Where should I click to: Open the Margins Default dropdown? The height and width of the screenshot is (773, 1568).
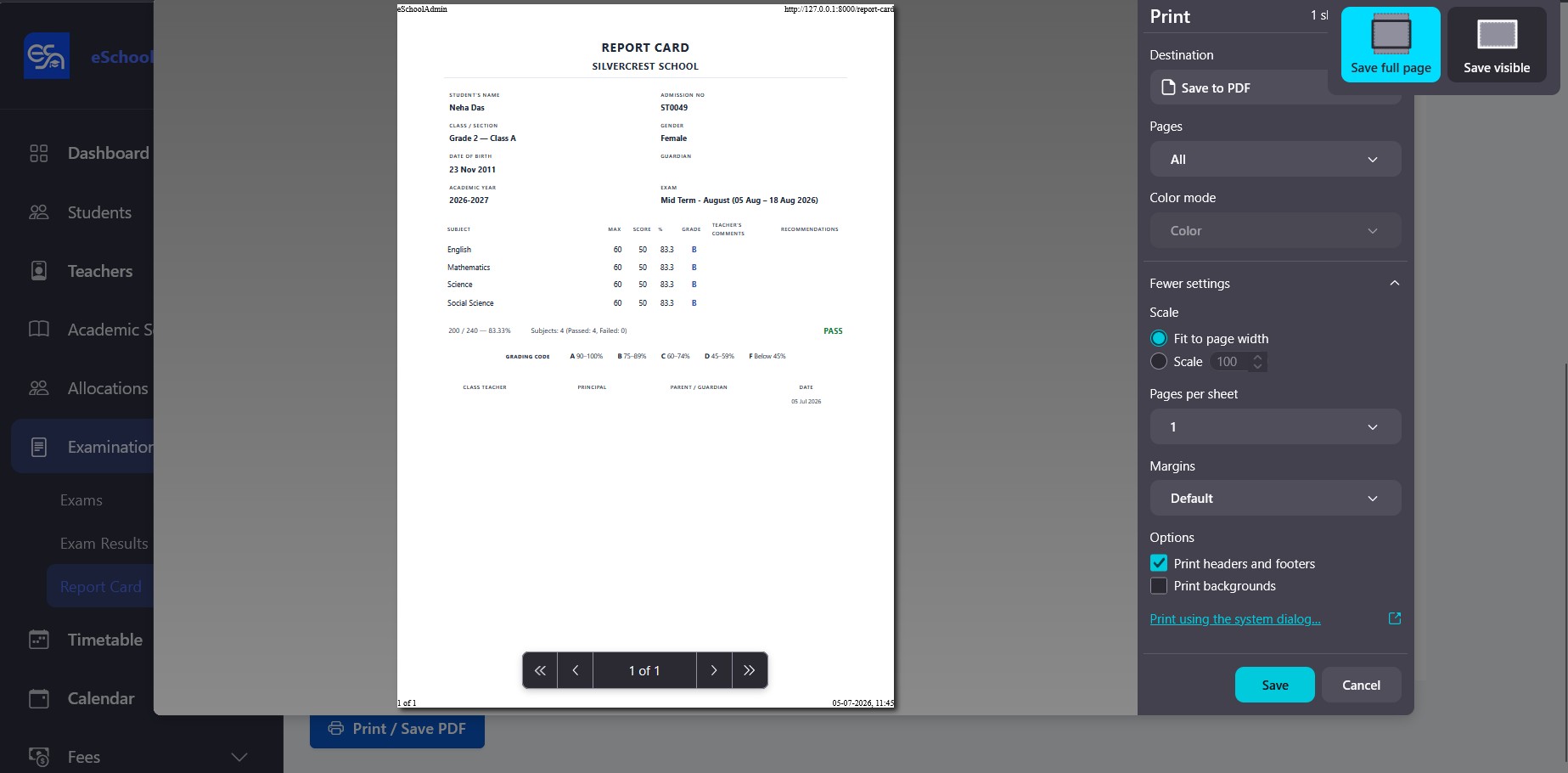1275,498
